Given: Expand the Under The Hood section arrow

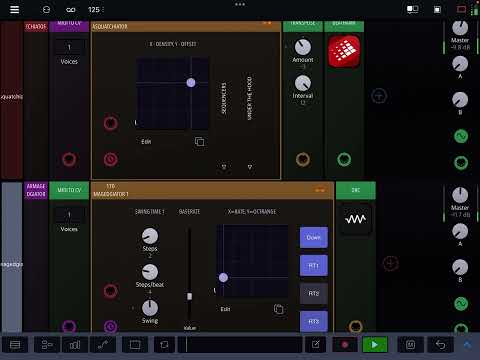Looking at the screenshot, I should [x=250, y=167].
